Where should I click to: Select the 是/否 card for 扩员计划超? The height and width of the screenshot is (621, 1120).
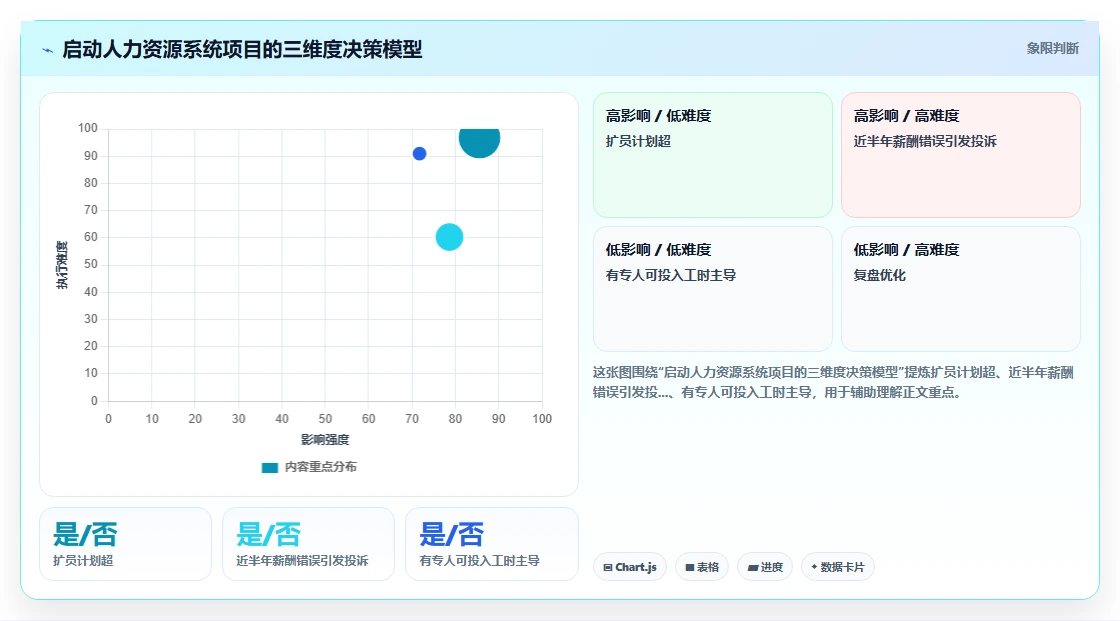point(126,544)
